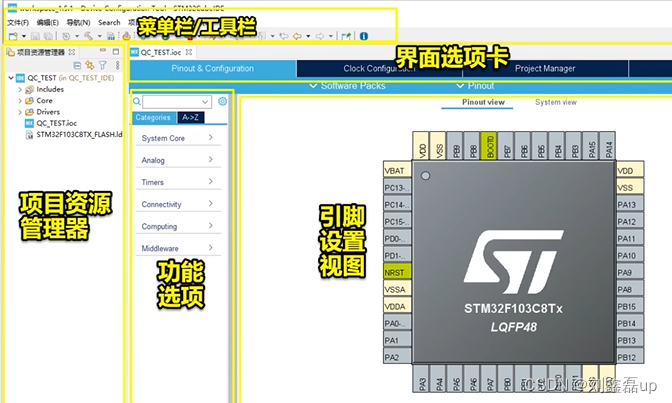Open the categories settings gear icon

click(222, 101)
